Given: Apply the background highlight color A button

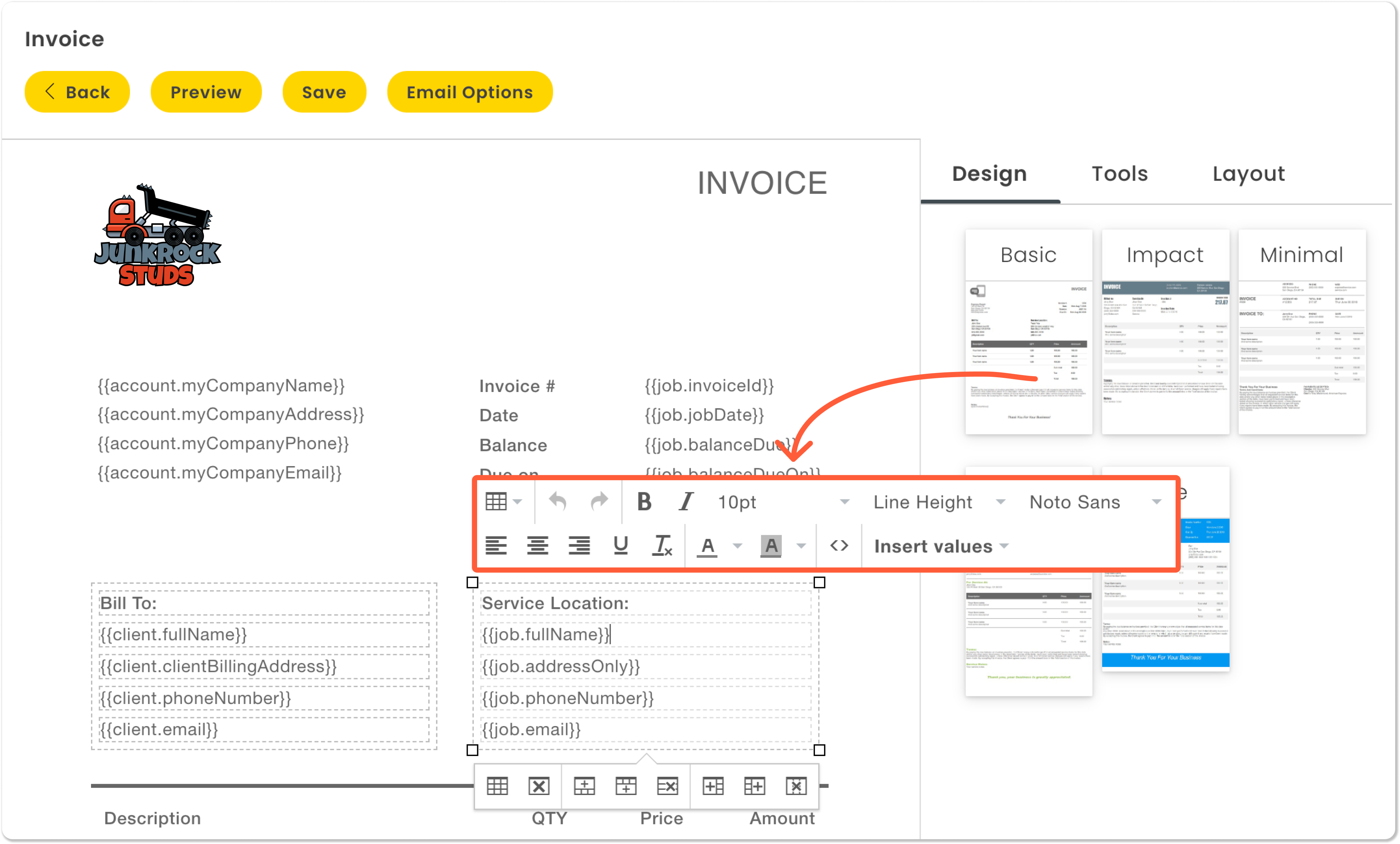Looking at the screenshot, I should [771, 546].
